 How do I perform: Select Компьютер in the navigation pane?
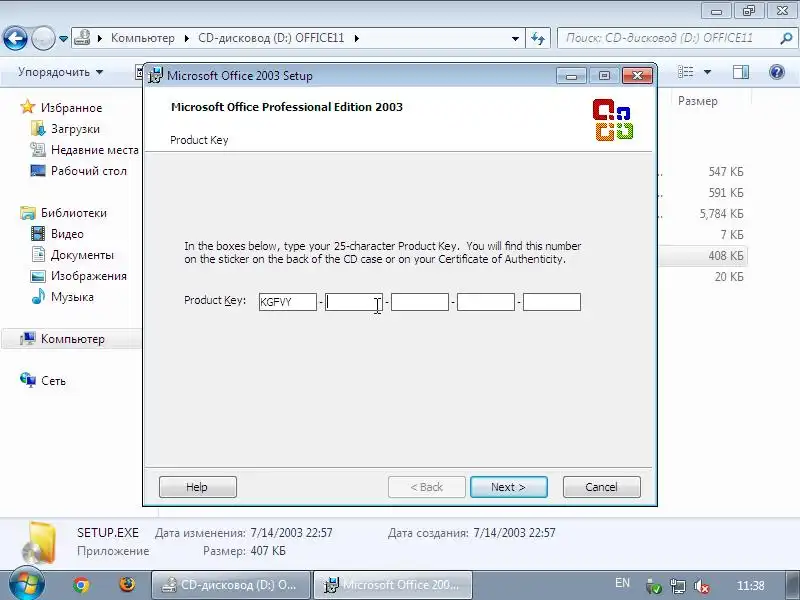coord(72,339)
